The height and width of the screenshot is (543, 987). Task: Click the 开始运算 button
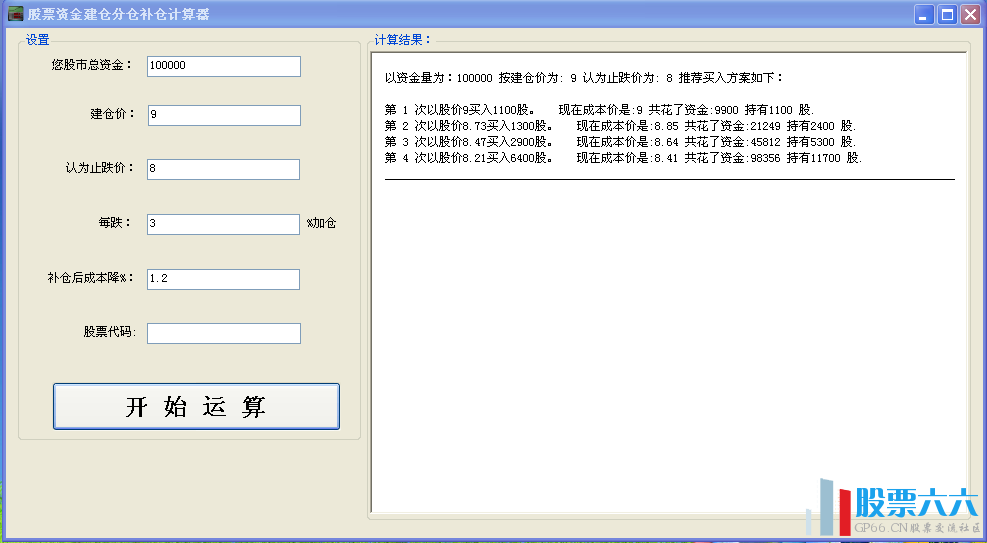tap(196, 406)
